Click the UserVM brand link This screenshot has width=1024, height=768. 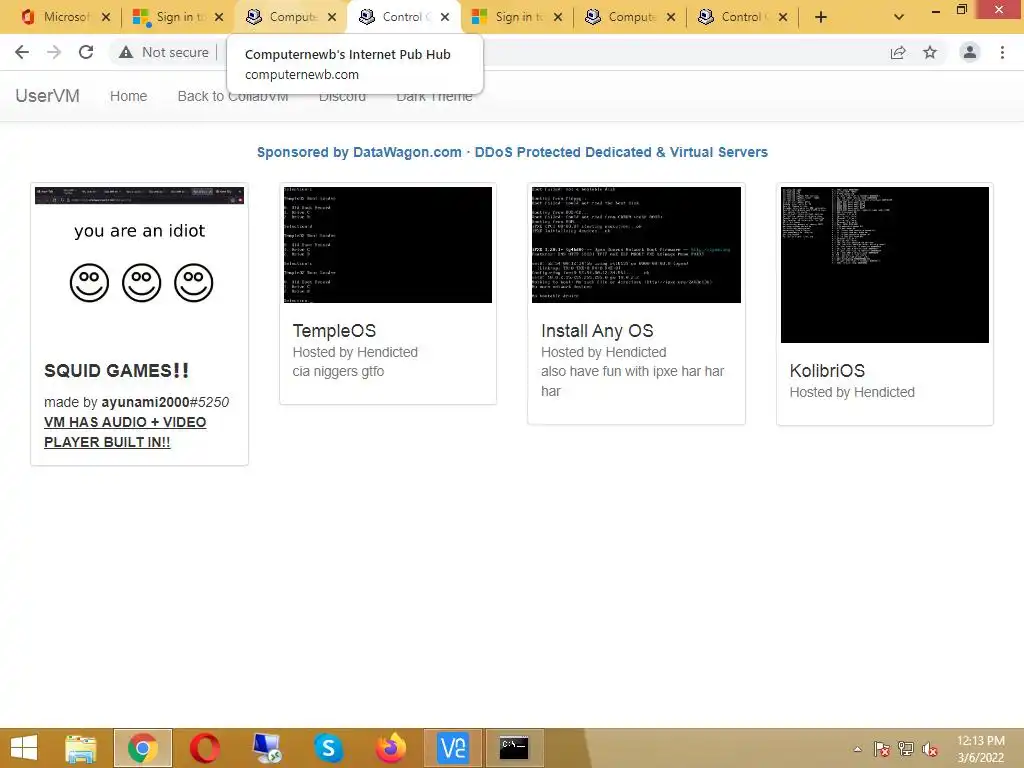[x=48, y=96]
